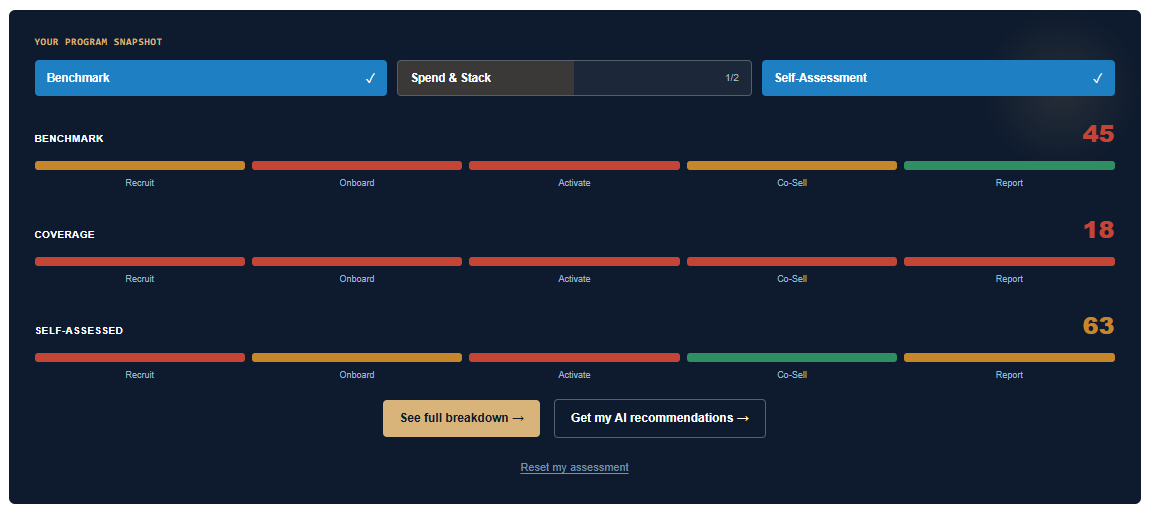
Task: Click the SELF-ASSESSED section heading
Action: (79, 331)
